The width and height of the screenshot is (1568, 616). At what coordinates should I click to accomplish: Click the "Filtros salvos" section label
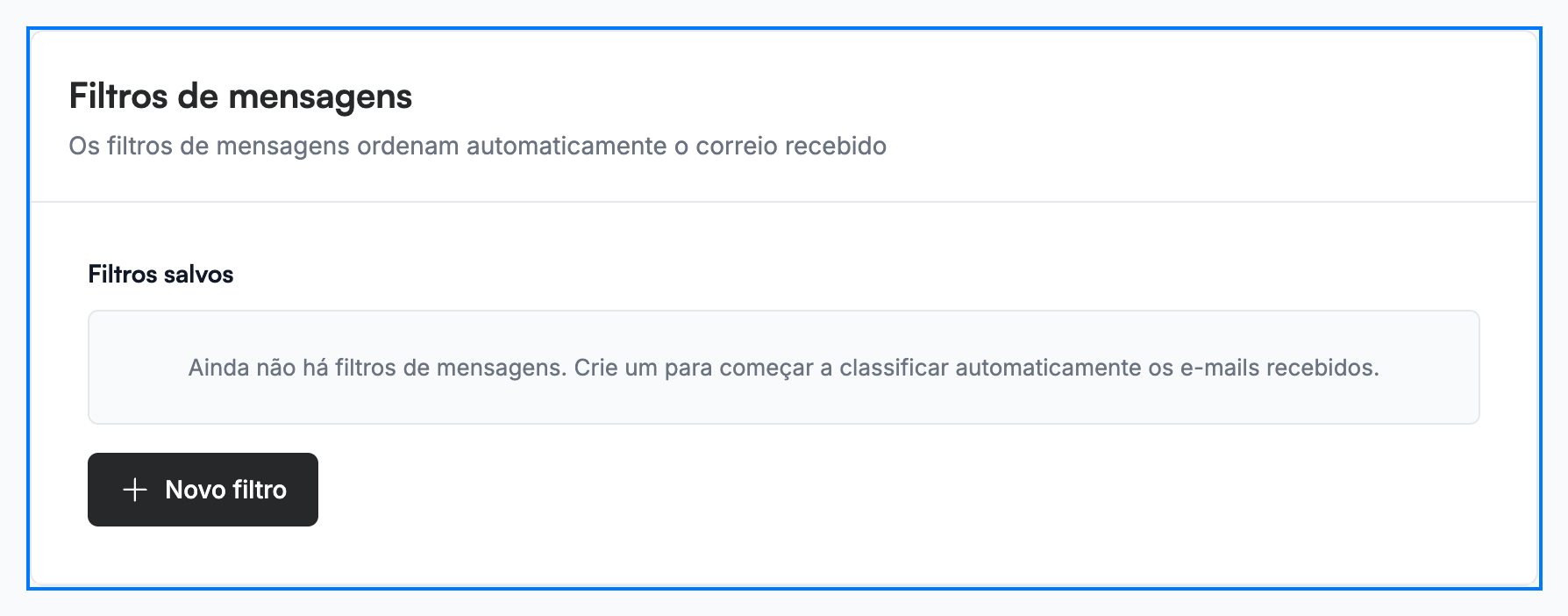click(160, 275)
